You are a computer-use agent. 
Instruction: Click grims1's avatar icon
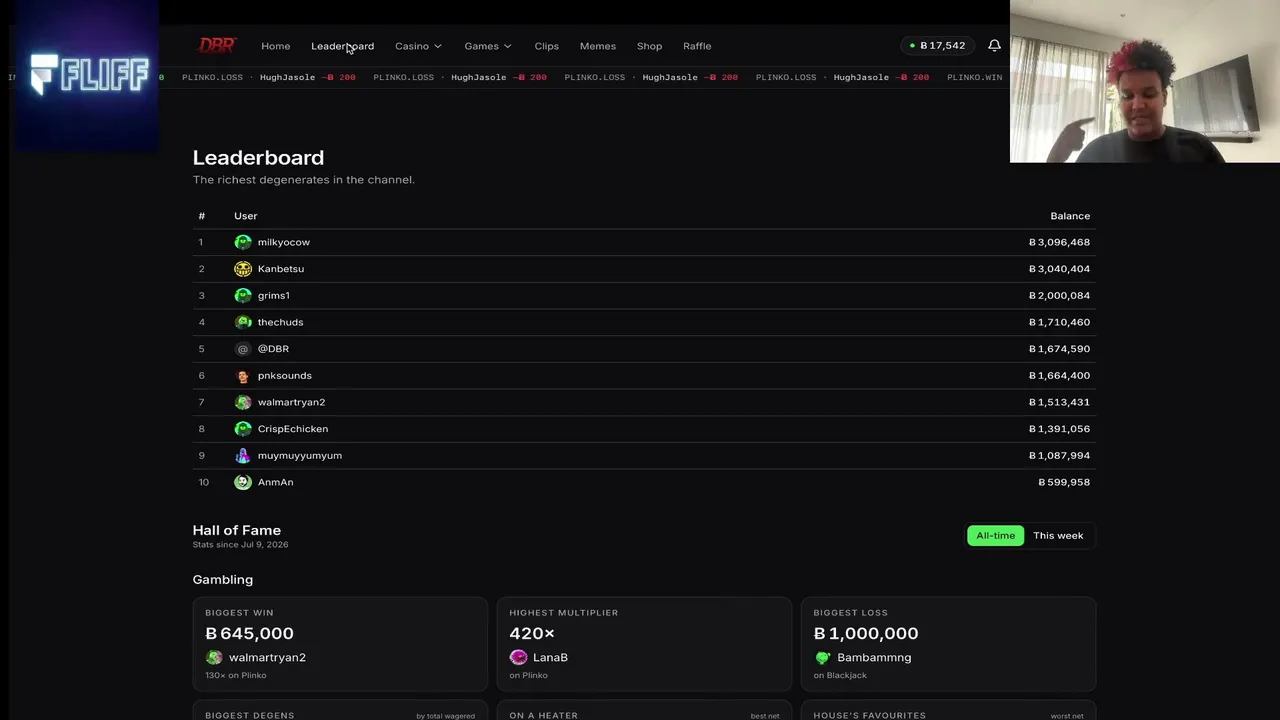coord(243,295)
